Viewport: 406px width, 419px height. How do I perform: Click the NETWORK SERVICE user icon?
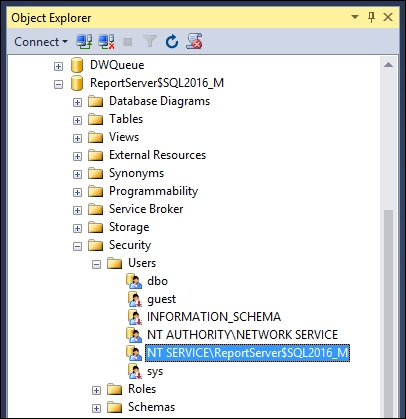point(134,335)
